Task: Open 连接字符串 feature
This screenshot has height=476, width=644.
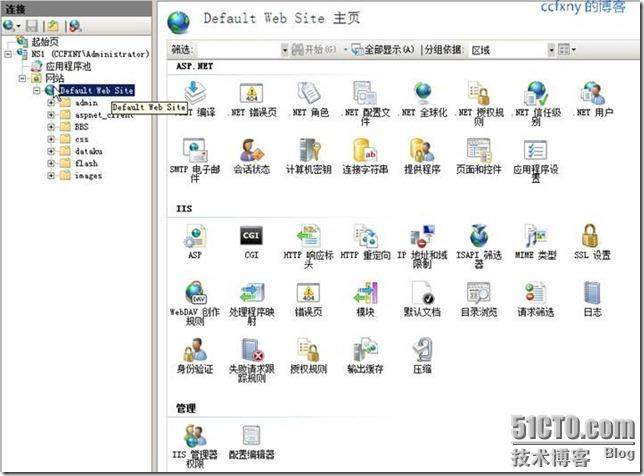Action: coord(365,156)
